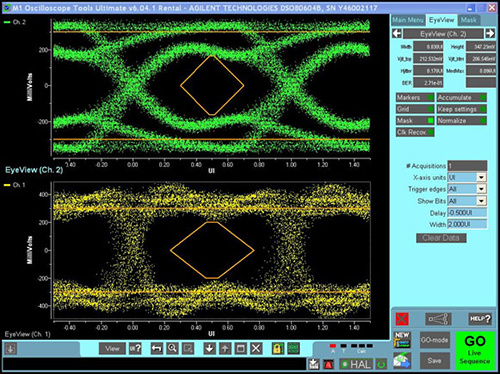
Task: Click the Height readout value
Action: click(x=481, y=47)
